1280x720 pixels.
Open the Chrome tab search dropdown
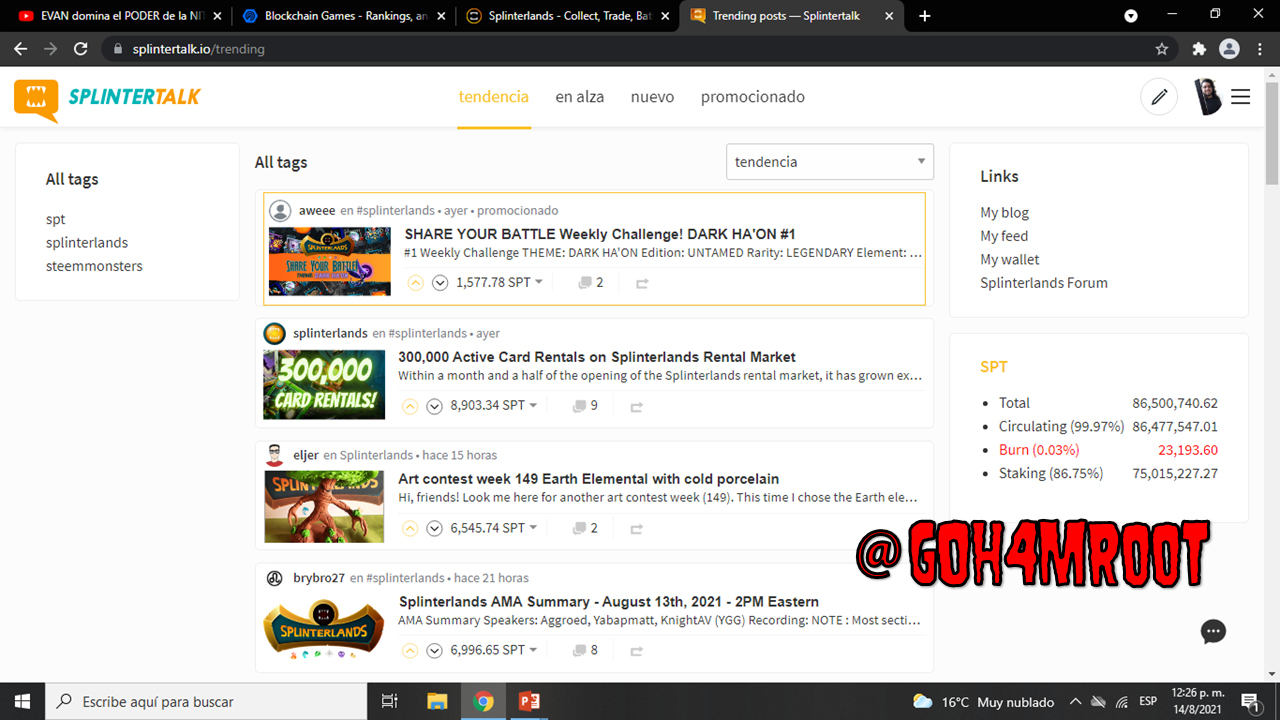[x=1131, y=16]
